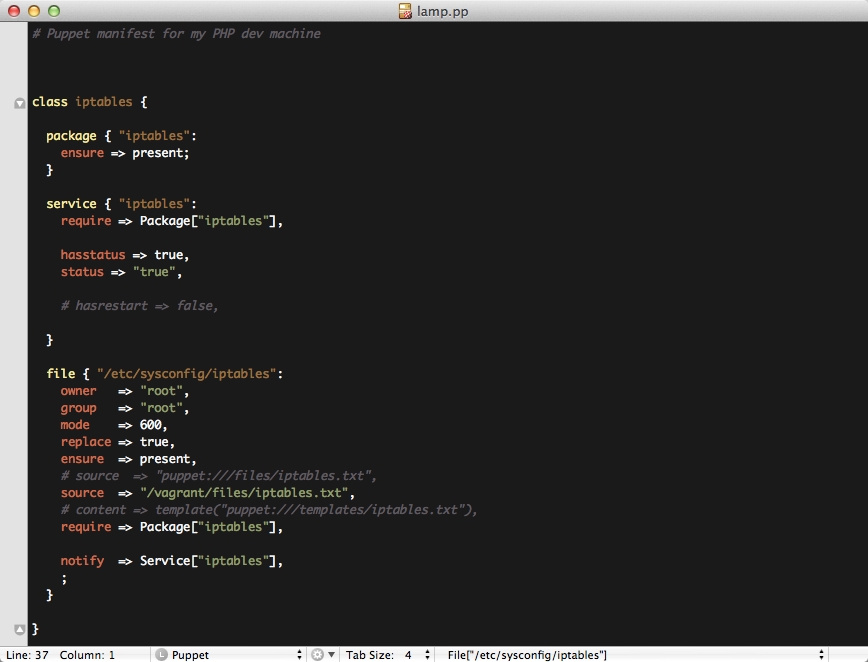Click the 'service { "iptables":' line
868x662 pixels.
tap(121, 204)
